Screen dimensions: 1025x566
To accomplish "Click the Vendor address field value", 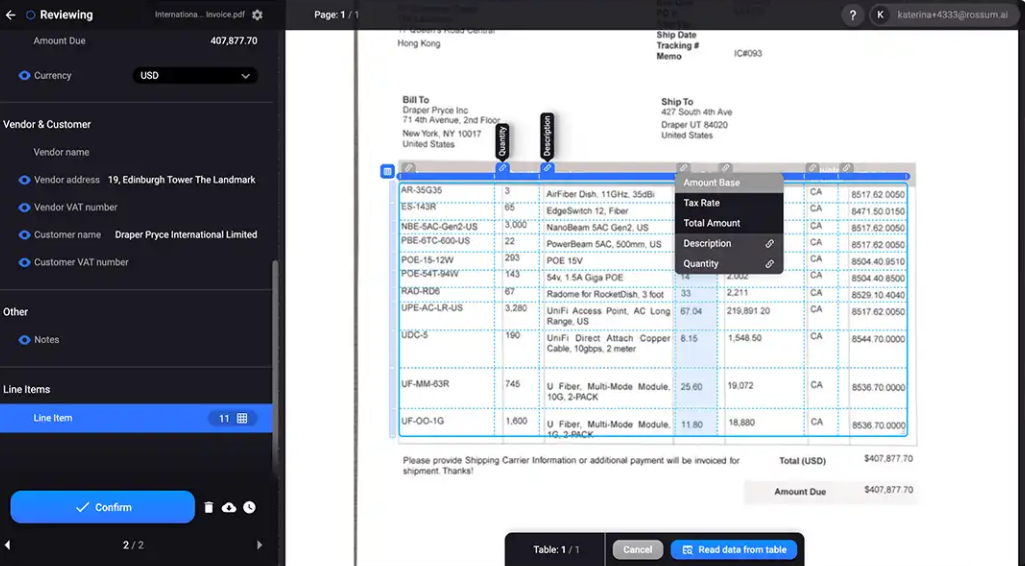I will coord(182,180).
